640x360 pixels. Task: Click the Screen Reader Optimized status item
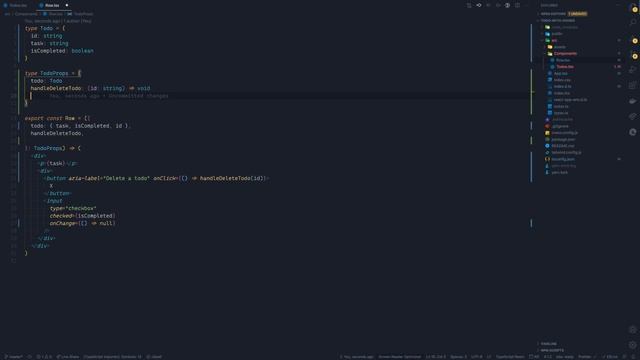point(399,357)
